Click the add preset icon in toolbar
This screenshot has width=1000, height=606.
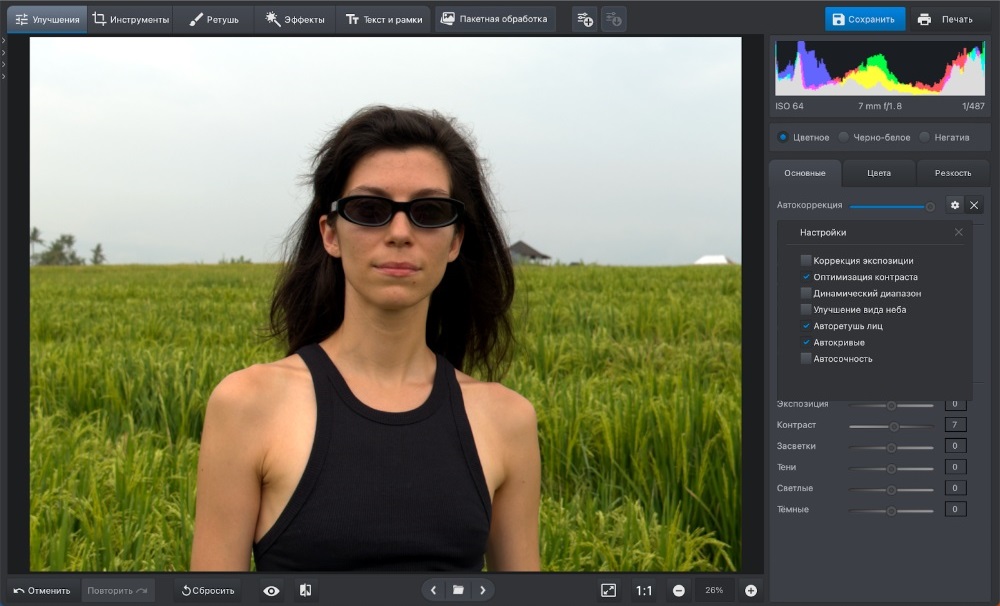(585, 19)
